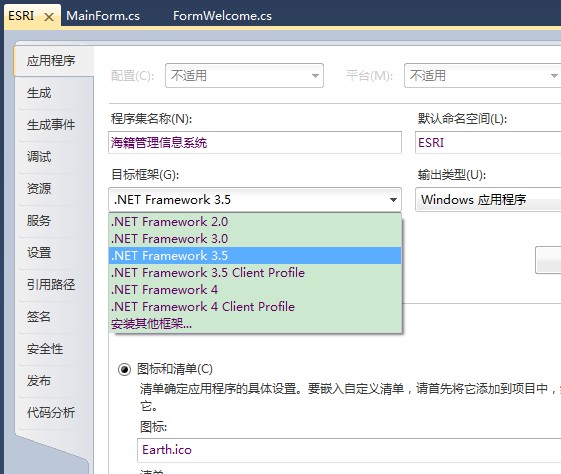Choose .NET Framework 3.5 Client Profile
561x474 pixels.
coord(255,273)
